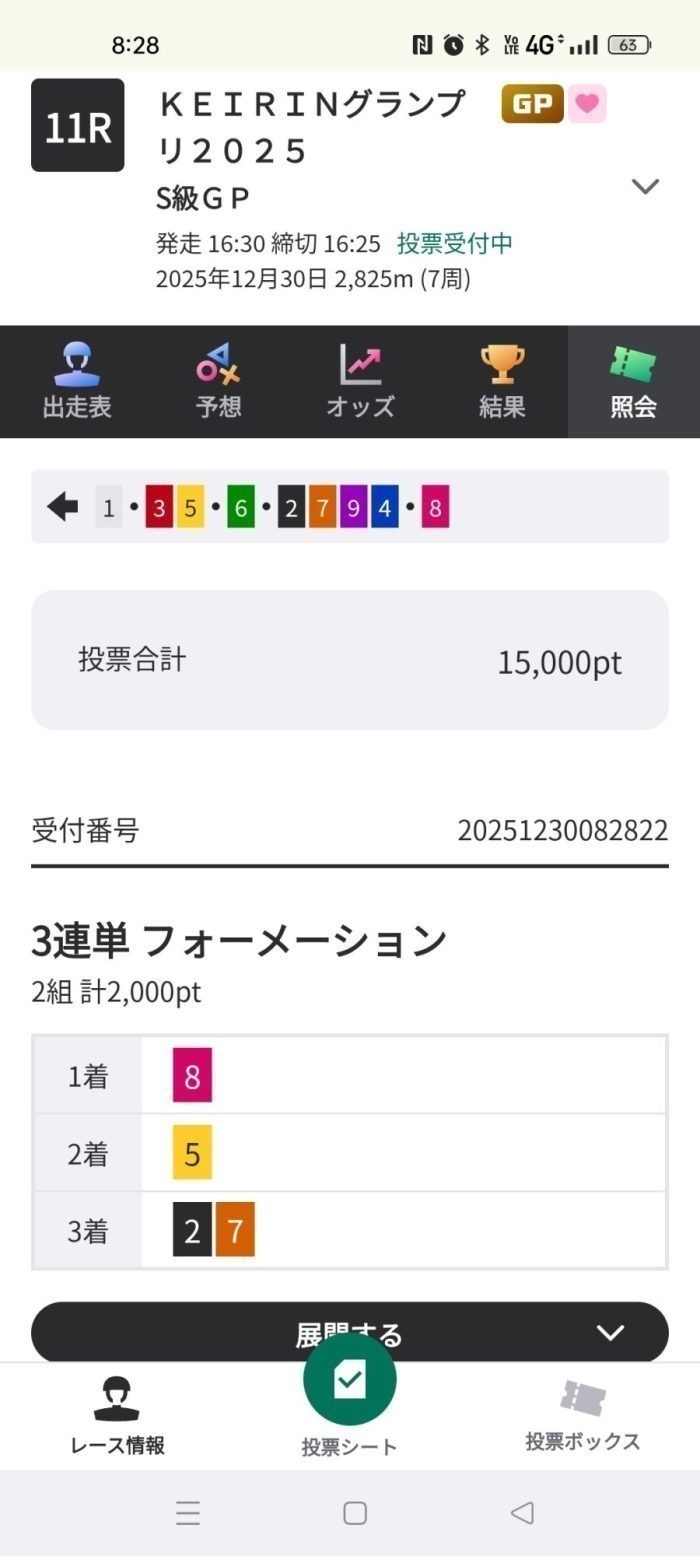Tap the pink heart favorite toggle
700x1556 pixels.
587,104
